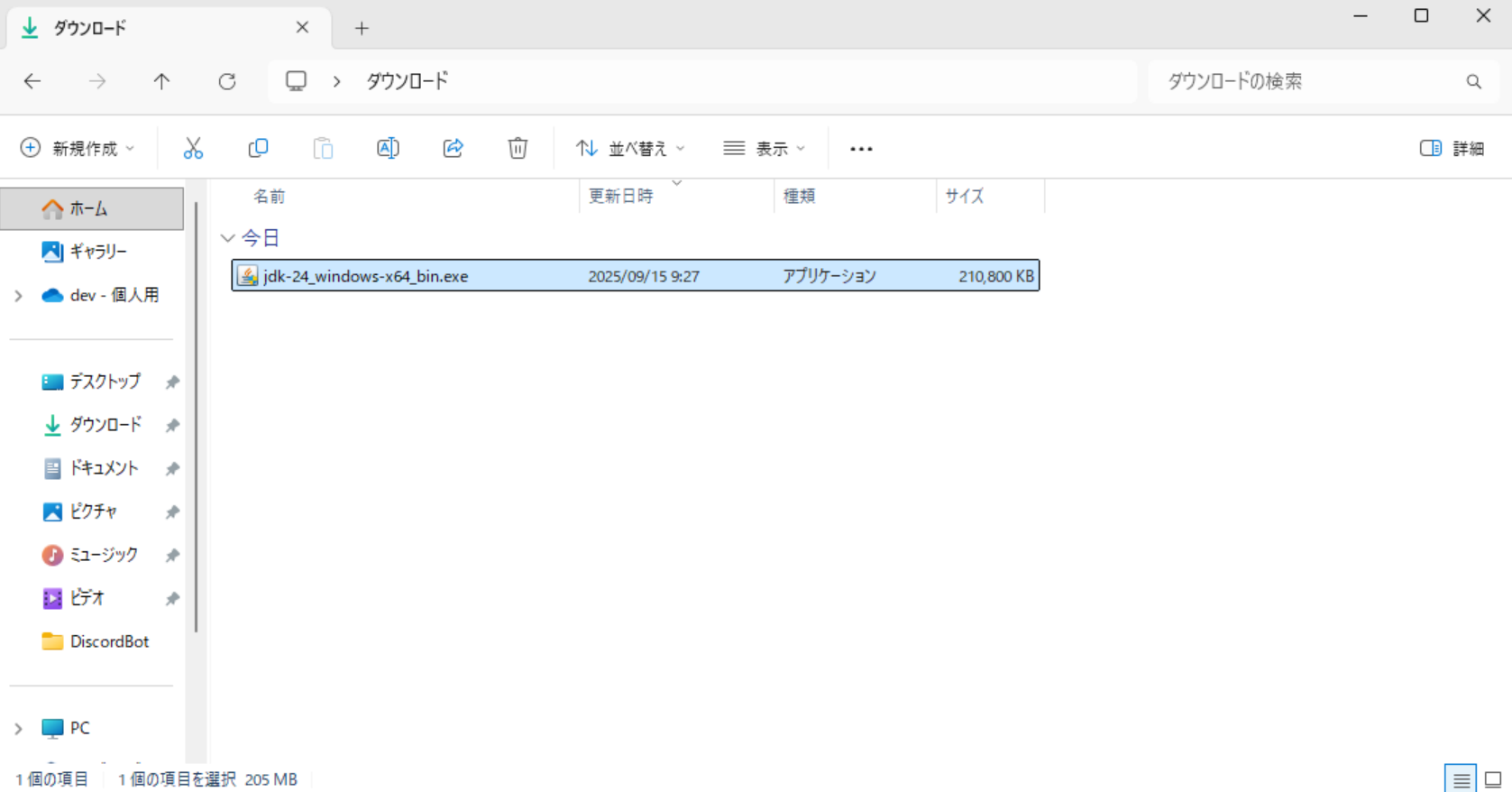The image size is (1512, 792).
Task: Sort by 名前 column header
Action: 269,196
